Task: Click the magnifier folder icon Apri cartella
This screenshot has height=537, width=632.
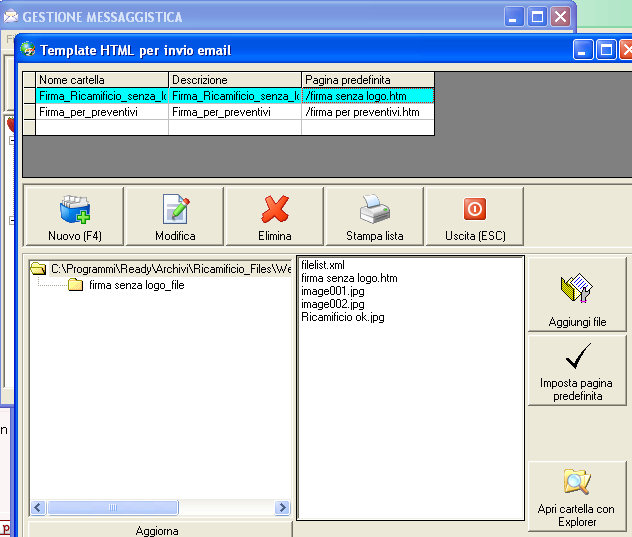Action: pos(577,481)
